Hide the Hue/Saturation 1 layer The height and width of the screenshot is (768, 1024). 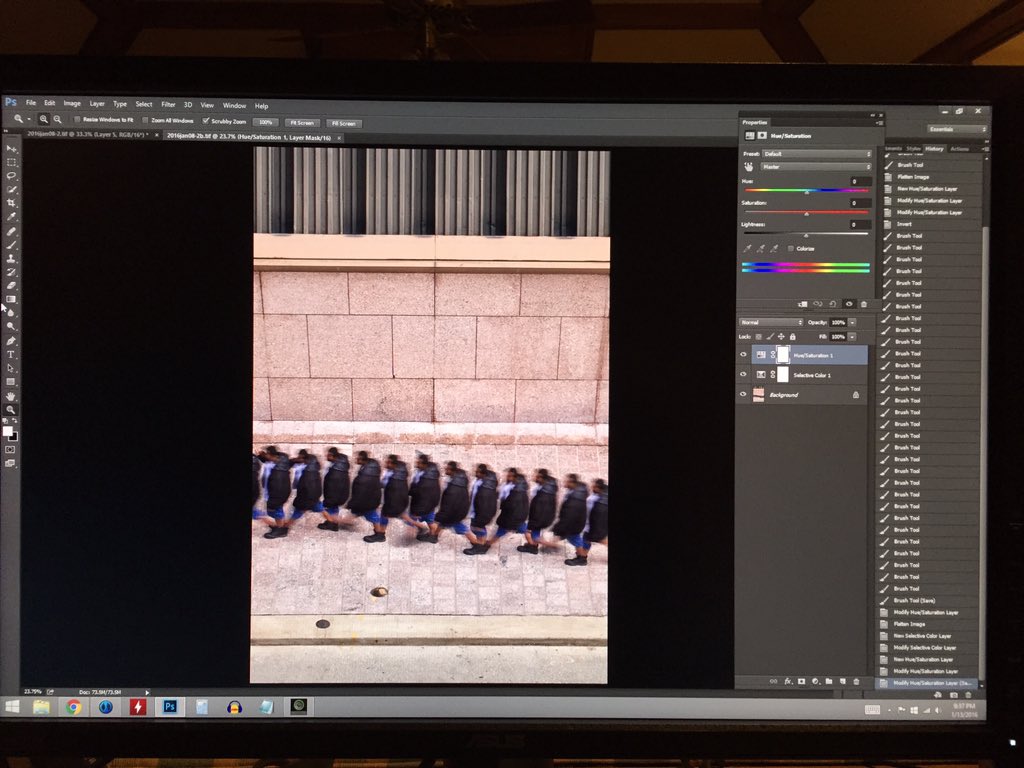point(743,355)
